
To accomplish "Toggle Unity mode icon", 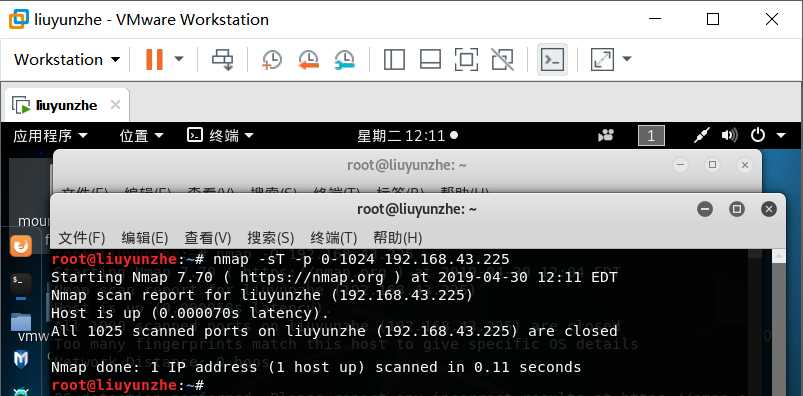I will 502,59.
